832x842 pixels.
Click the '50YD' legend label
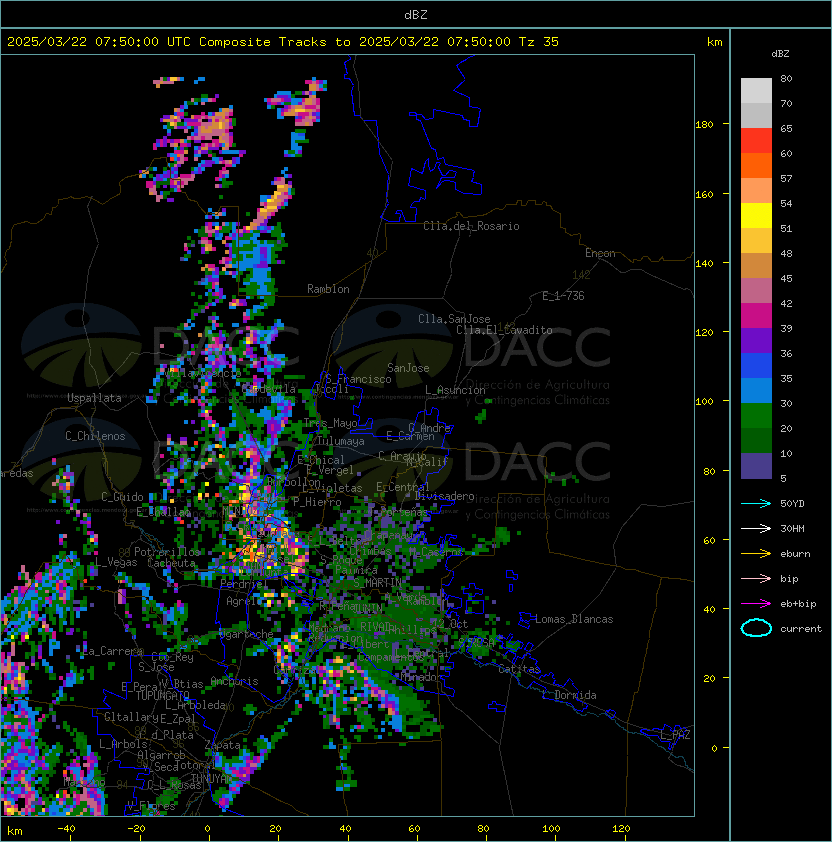(792, 504)
